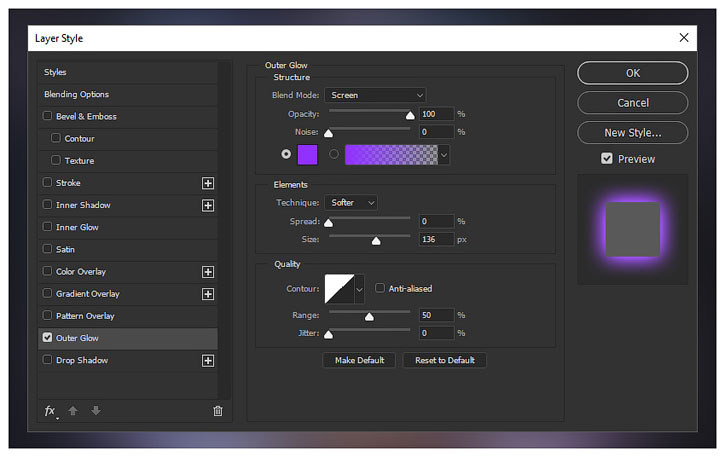Image resolution: width=725 pixels, height=457 pixels.
Task: Tick the Inner Shadow checkbox
Action: coord(47,204)
